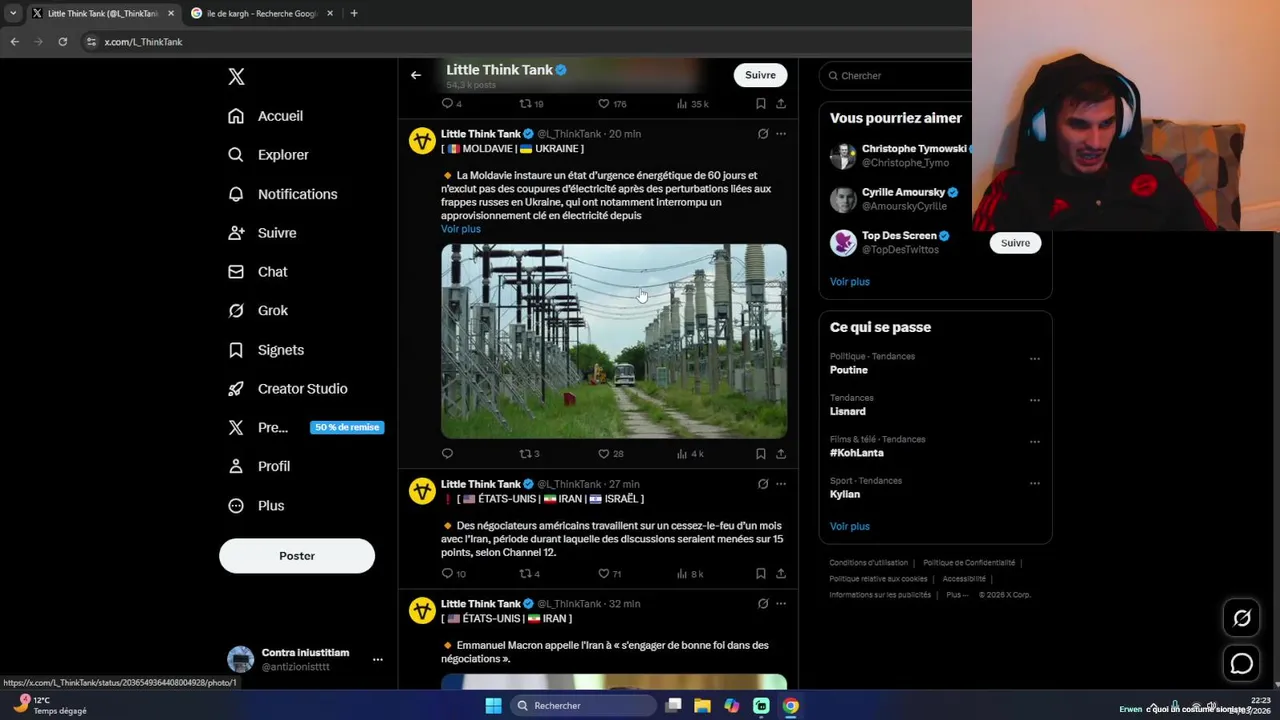Show more suggestions under Vous pourriez aimer
The width and height of the screenshot is (1280, 720).
pos(850,282)
